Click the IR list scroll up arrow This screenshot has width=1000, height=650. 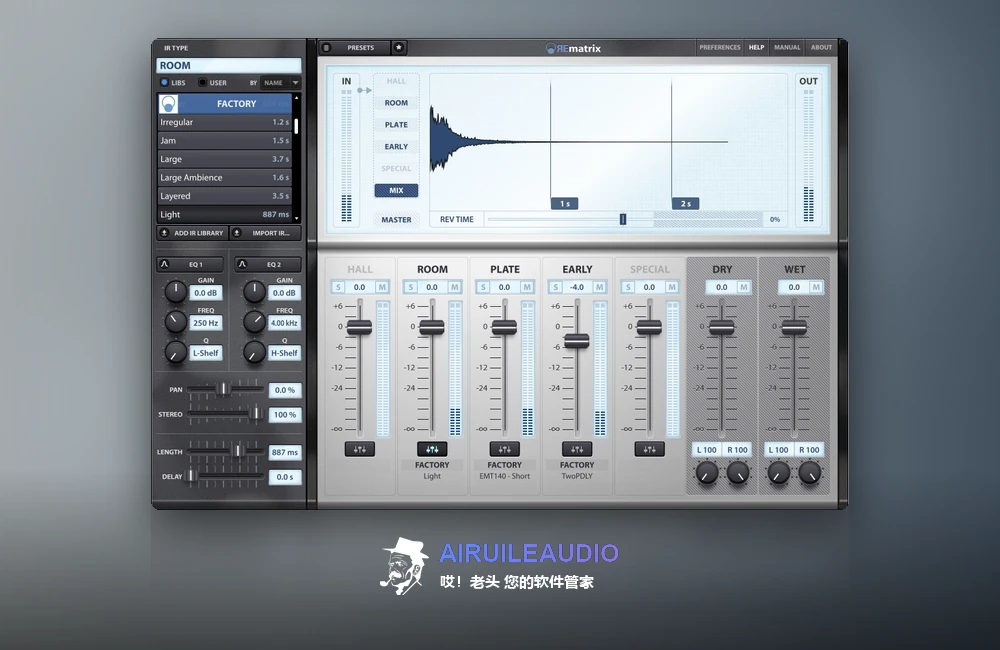tap(297, 98)
